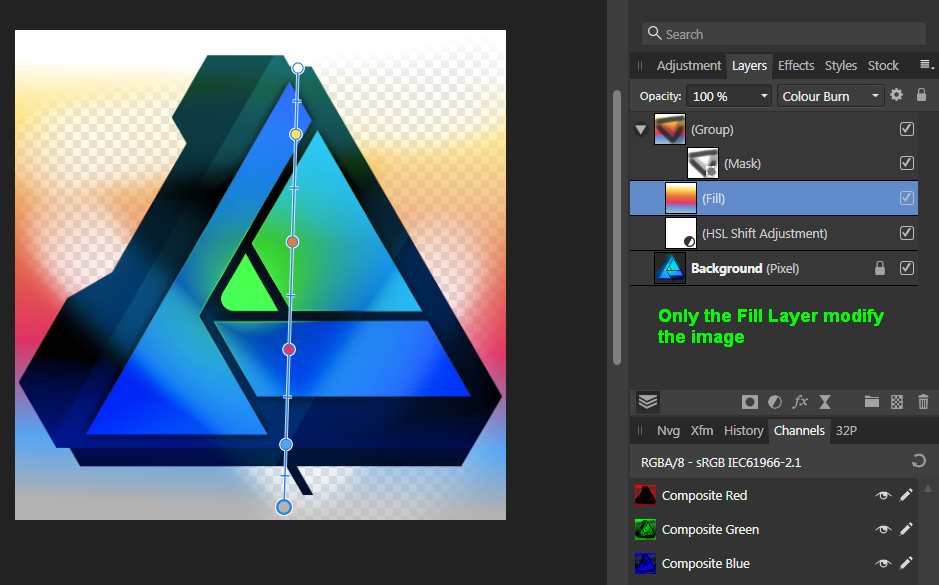Select the yellow gradient stop on canvas
The width and height of the screenshot is (939, 585).
click(x=295, y=134)
